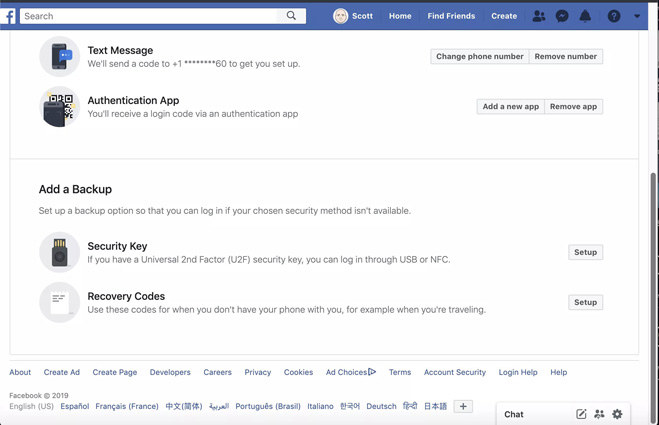The image size is (659, 425).
Task: Click the Text Message heading
Action: tap(120, 50)
